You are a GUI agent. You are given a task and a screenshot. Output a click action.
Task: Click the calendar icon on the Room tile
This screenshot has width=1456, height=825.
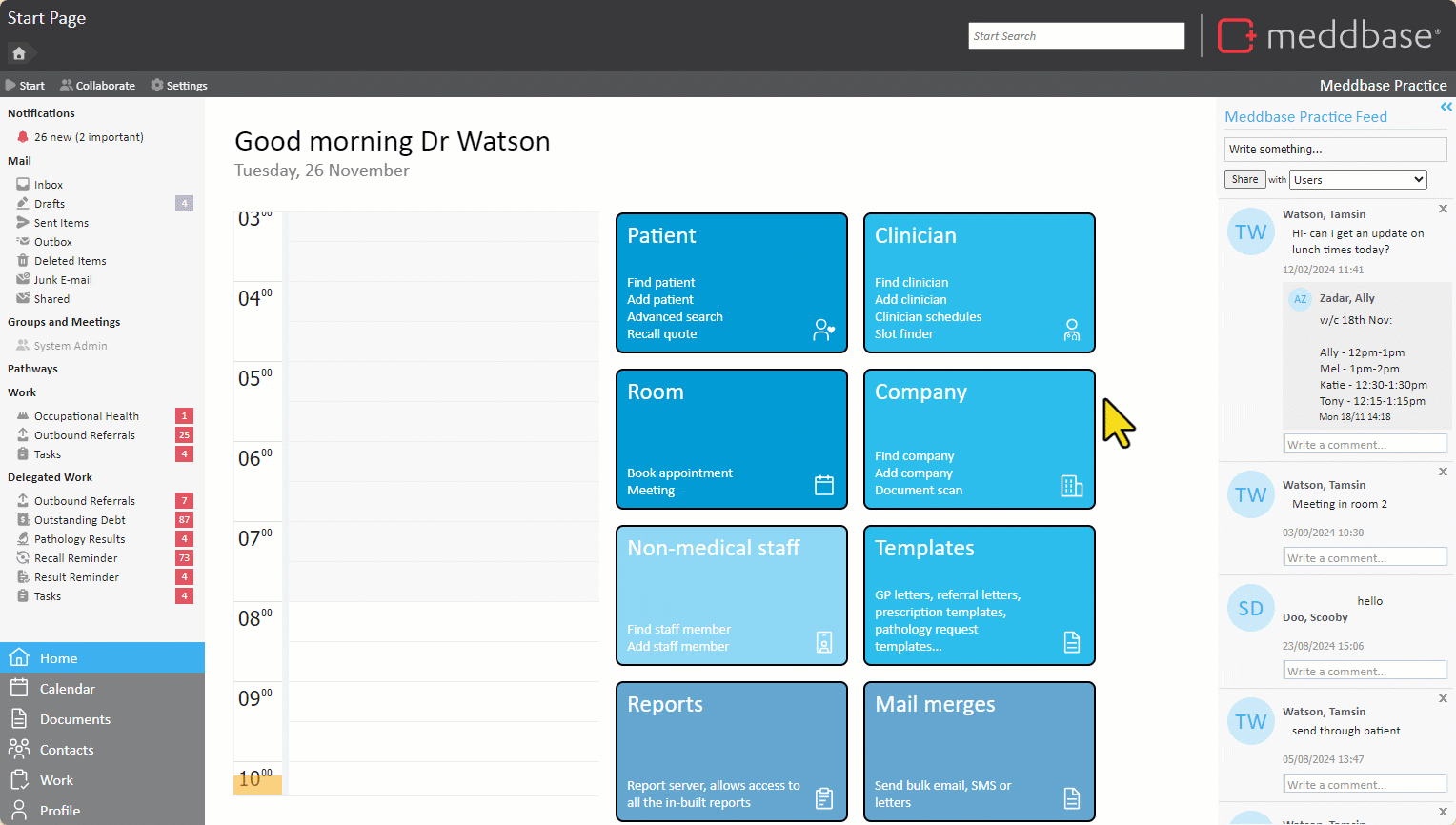(824, 485)
